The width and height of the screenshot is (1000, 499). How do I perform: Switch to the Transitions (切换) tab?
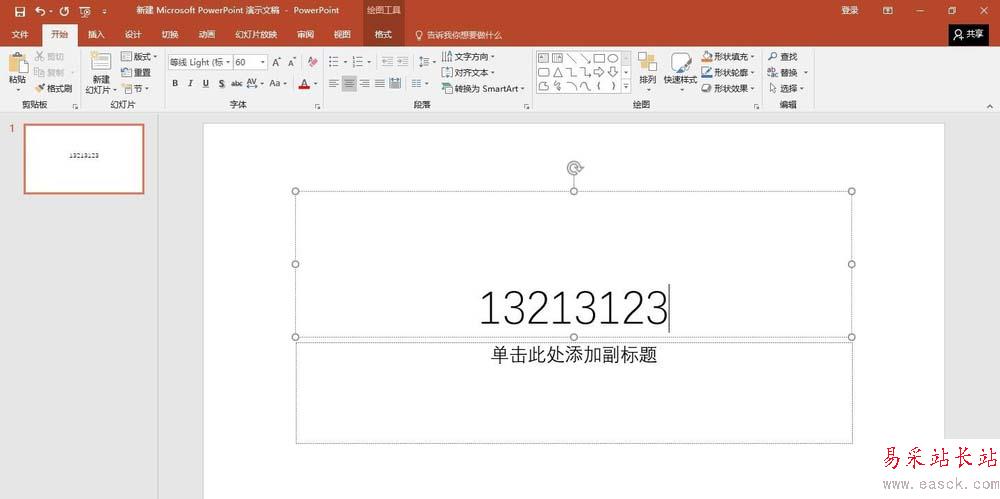click(x=170, y=34)
